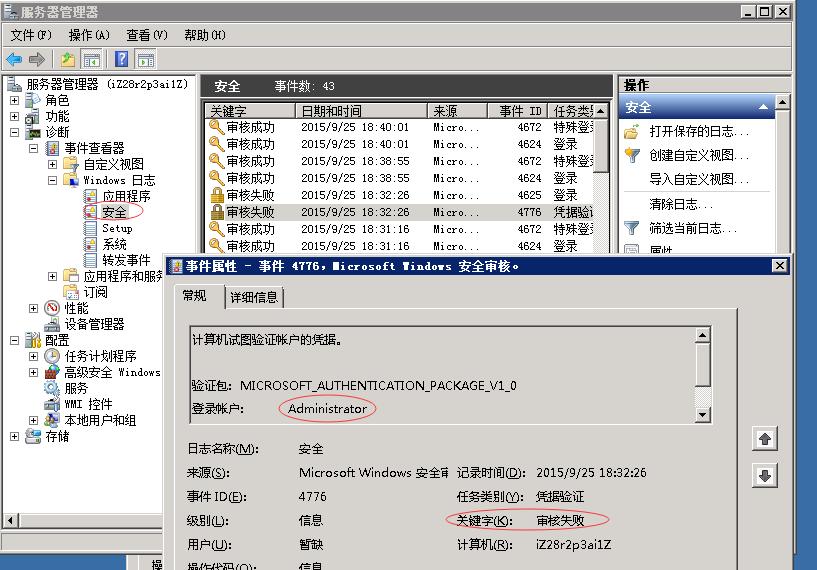Expand the 角色 tree node
Viewport: 817px width, 570px height.
coord(15,100)
